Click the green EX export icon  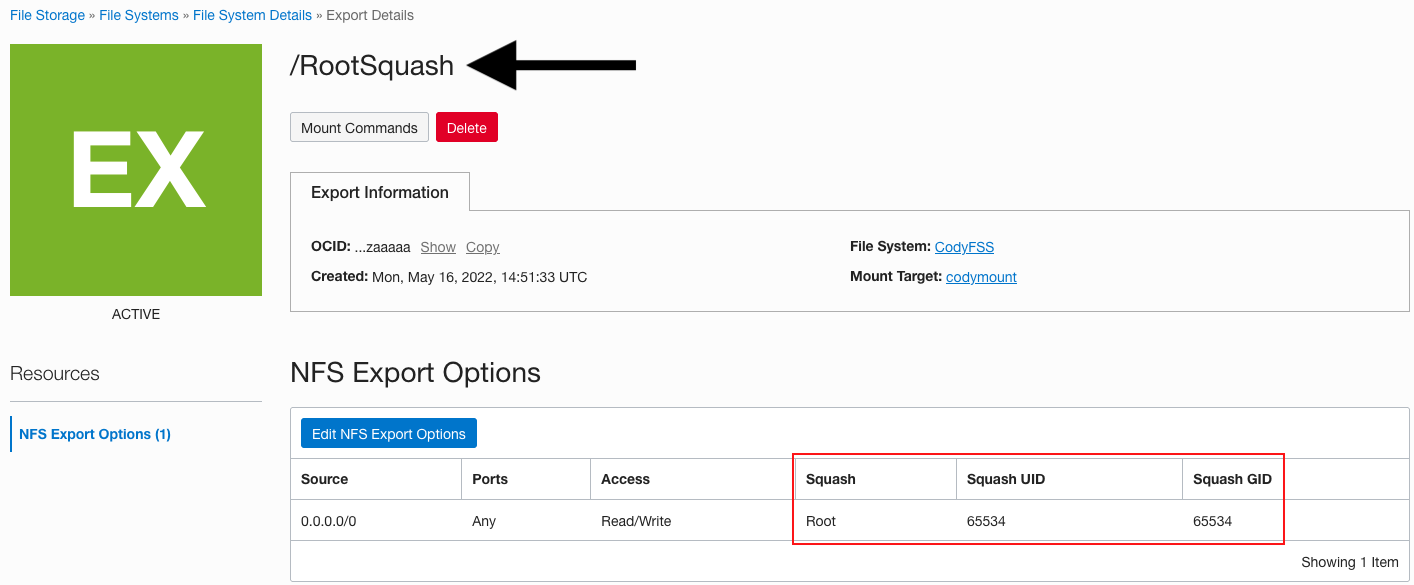point(135,169)
